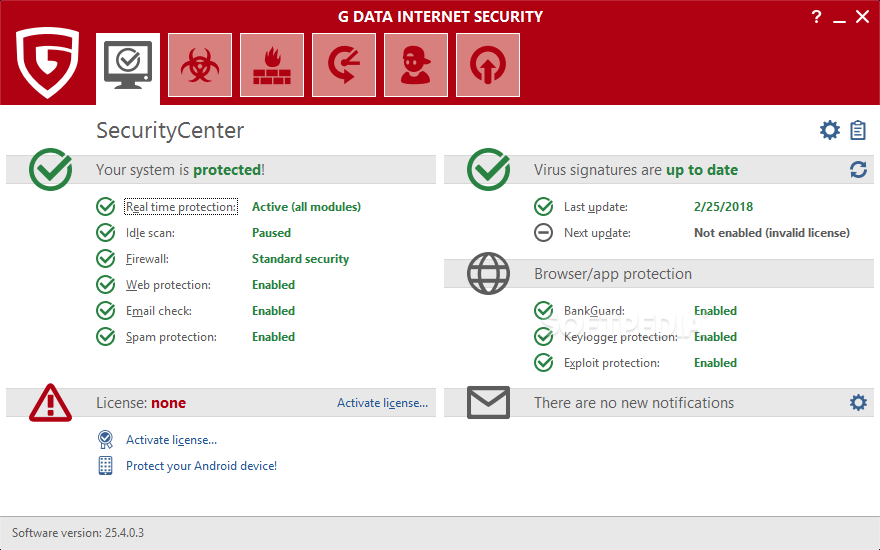Open settings via the top gear icon

click(829, 130)
